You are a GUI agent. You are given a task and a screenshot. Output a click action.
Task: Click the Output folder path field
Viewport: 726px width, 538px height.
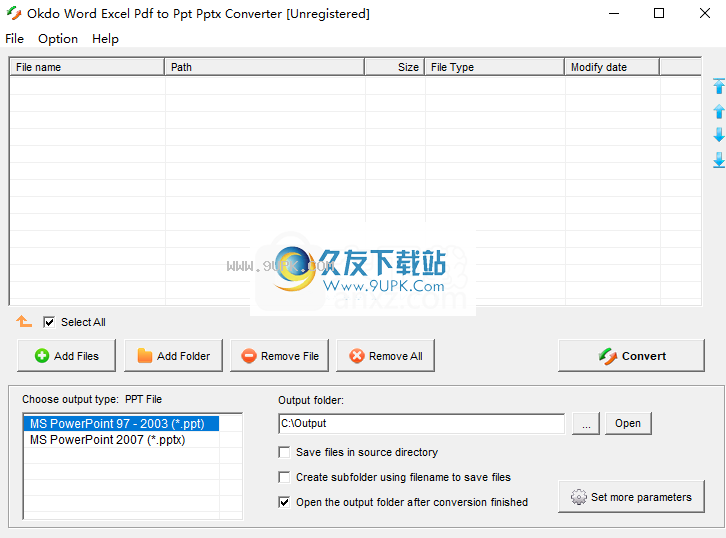pos(421,423)
